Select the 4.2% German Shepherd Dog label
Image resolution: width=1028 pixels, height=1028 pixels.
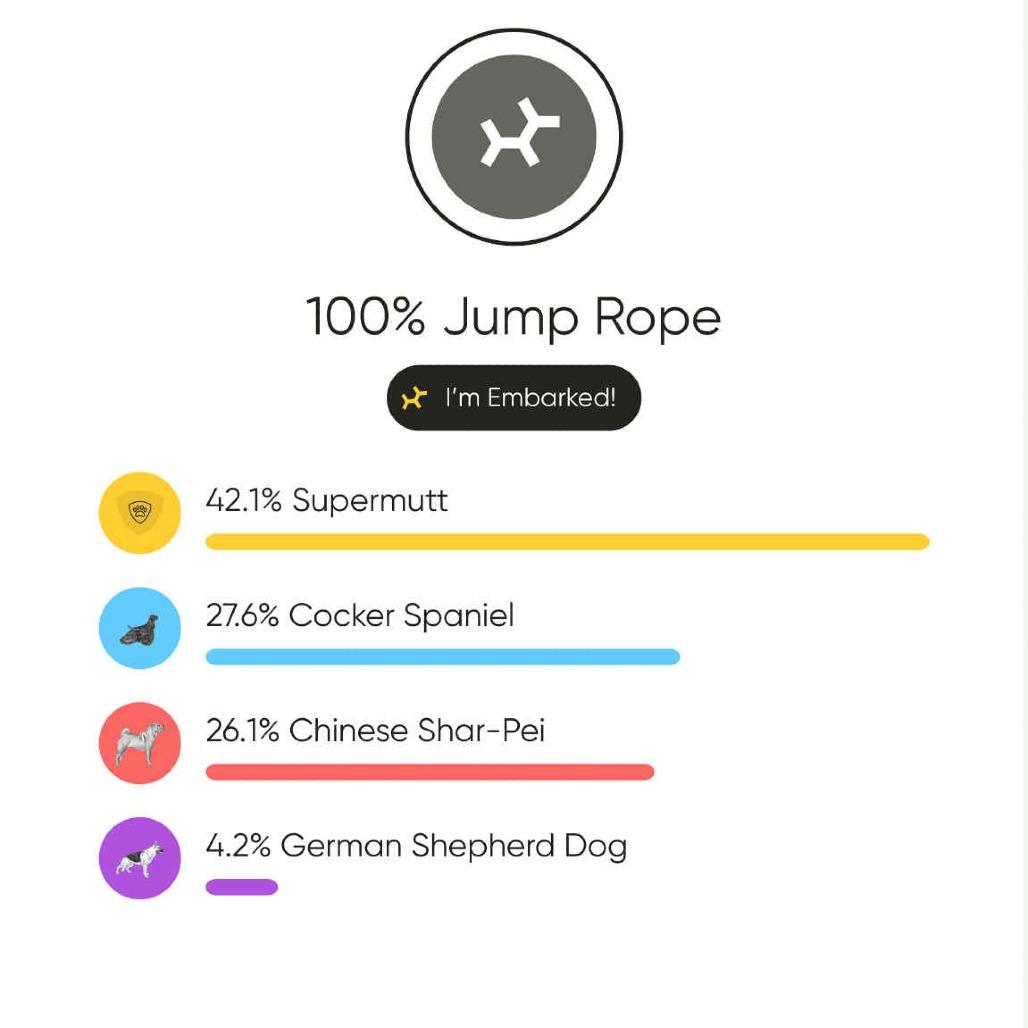(416, 845)
